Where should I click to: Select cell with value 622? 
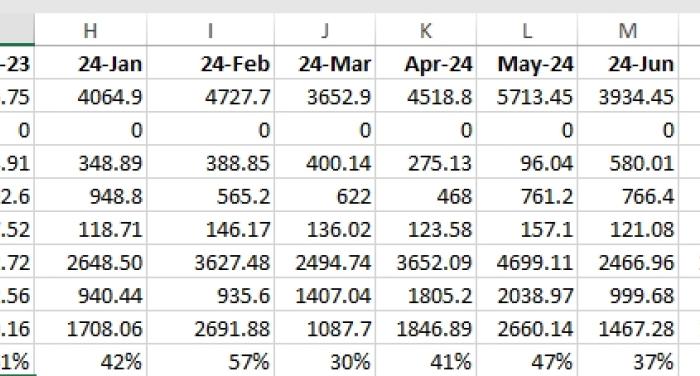[x=325, y=195]
